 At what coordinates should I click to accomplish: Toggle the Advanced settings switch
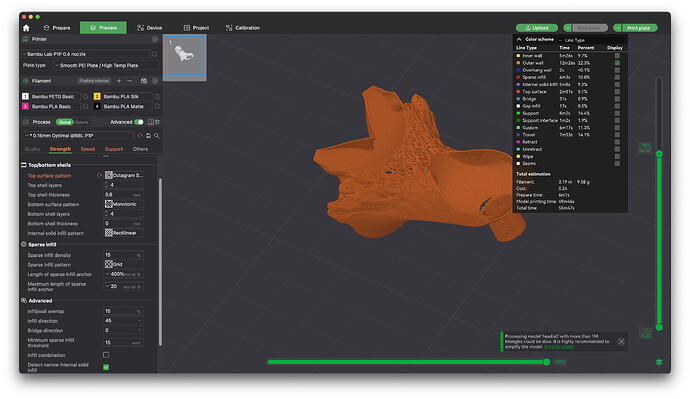click(139, 122)
